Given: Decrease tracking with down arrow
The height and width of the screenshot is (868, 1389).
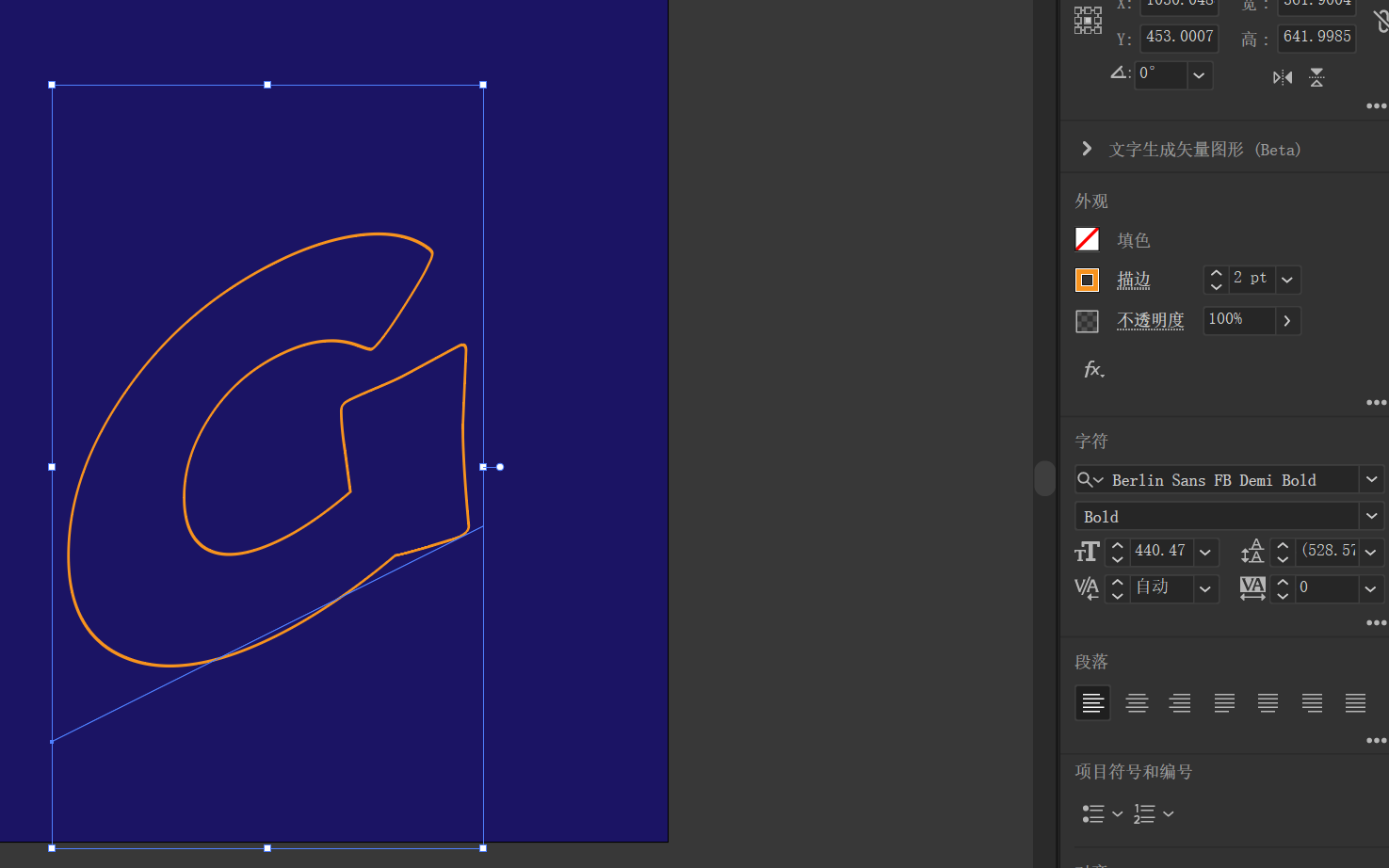Looking at the screenshot, I should (x=1283, y=595).
